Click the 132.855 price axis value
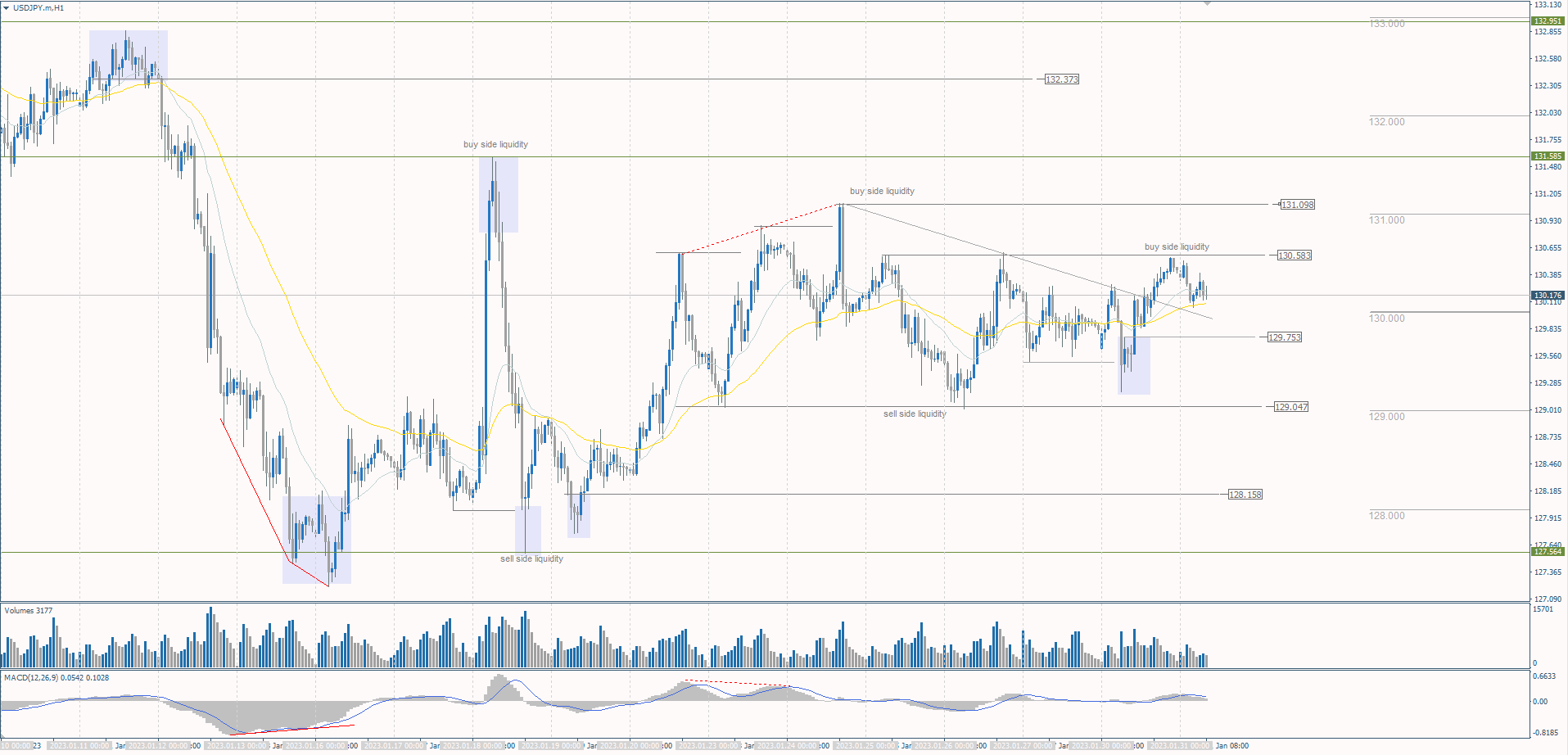Viewport: 1568px width, 755px height. (x=1548, y=32)
